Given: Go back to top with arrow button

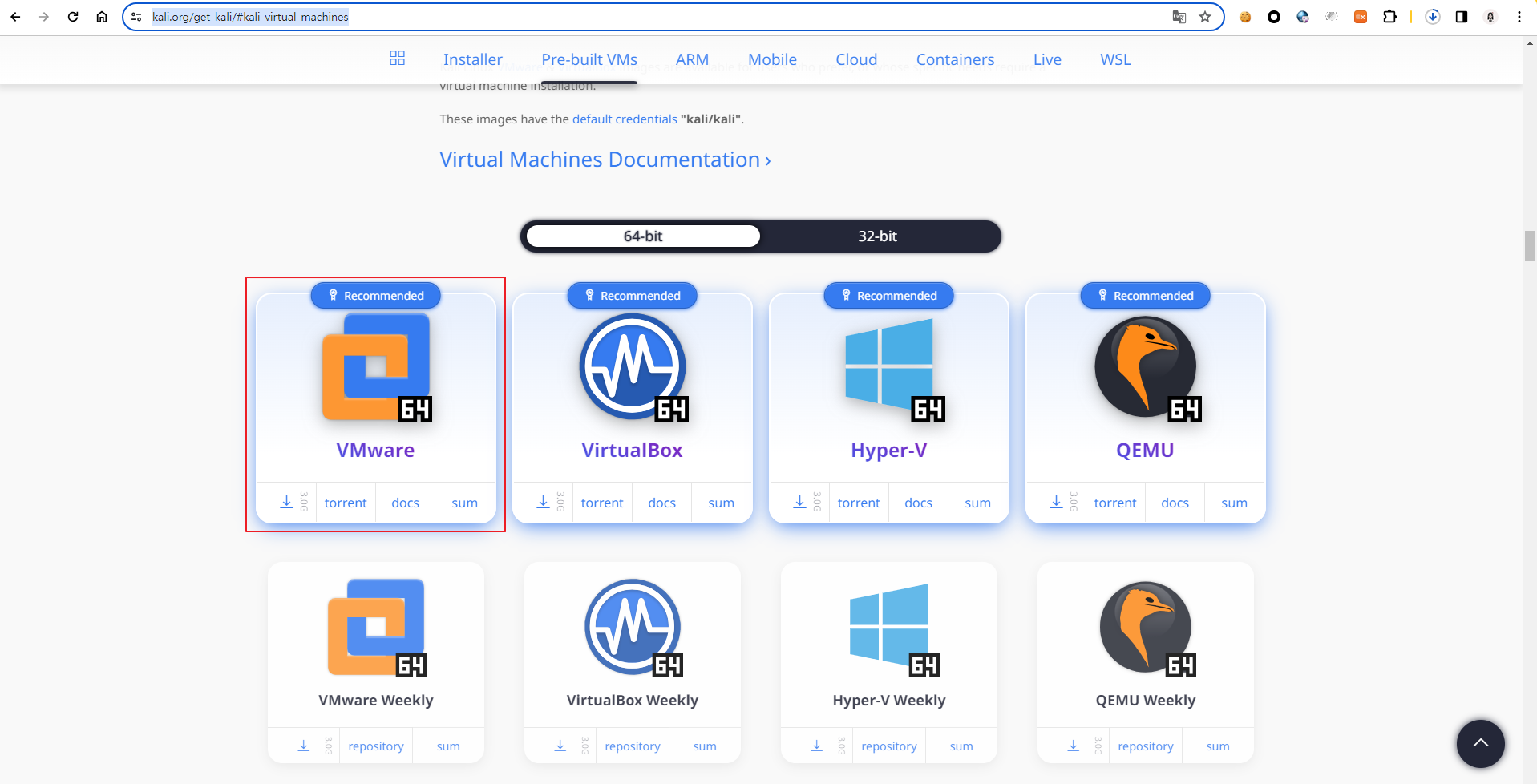Looking at the screenshot, I should coord(1480,743).
